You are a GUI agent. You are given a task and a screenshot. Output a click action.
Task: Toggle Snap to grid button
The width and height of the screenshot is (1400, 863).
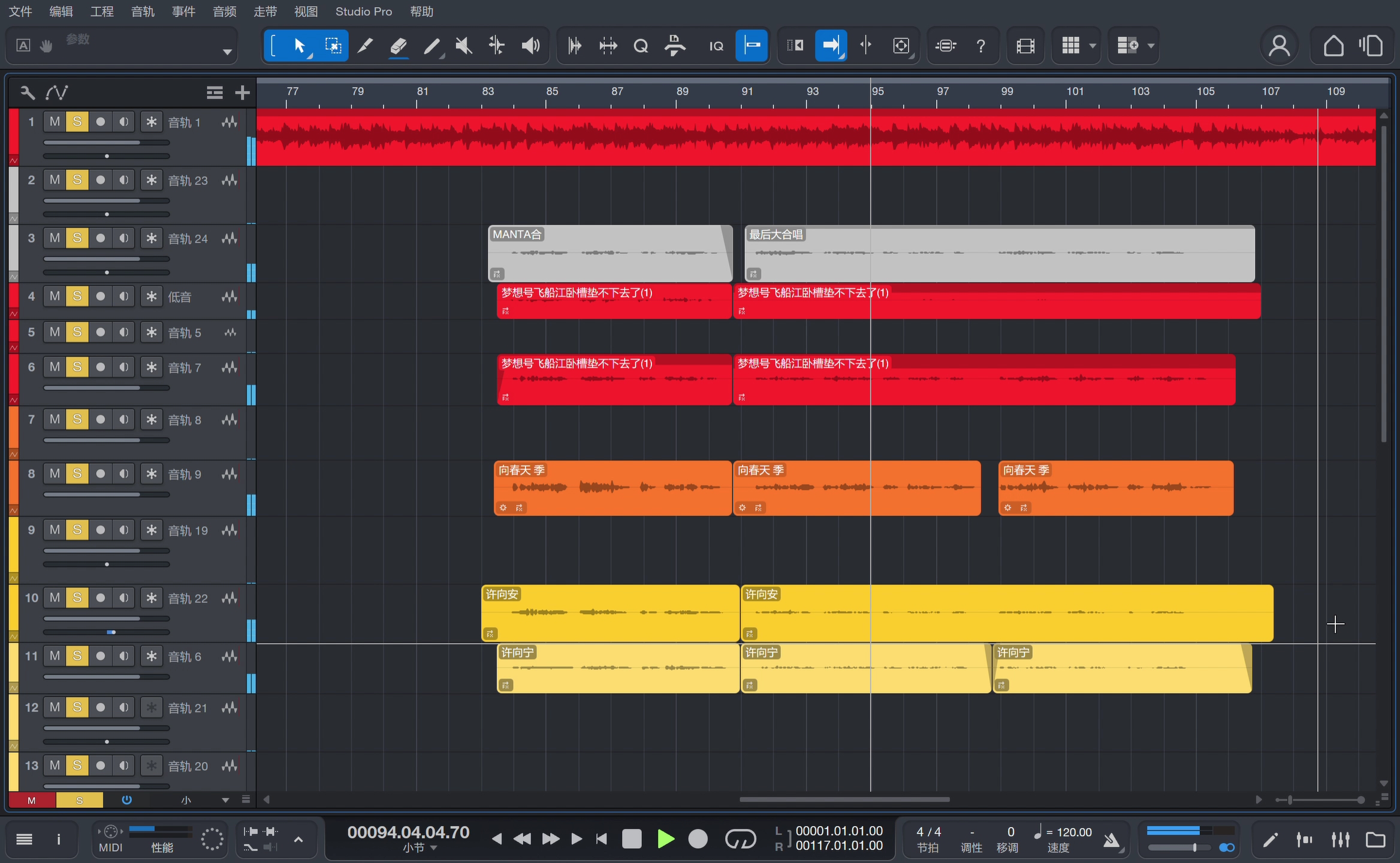click(752, 46)
